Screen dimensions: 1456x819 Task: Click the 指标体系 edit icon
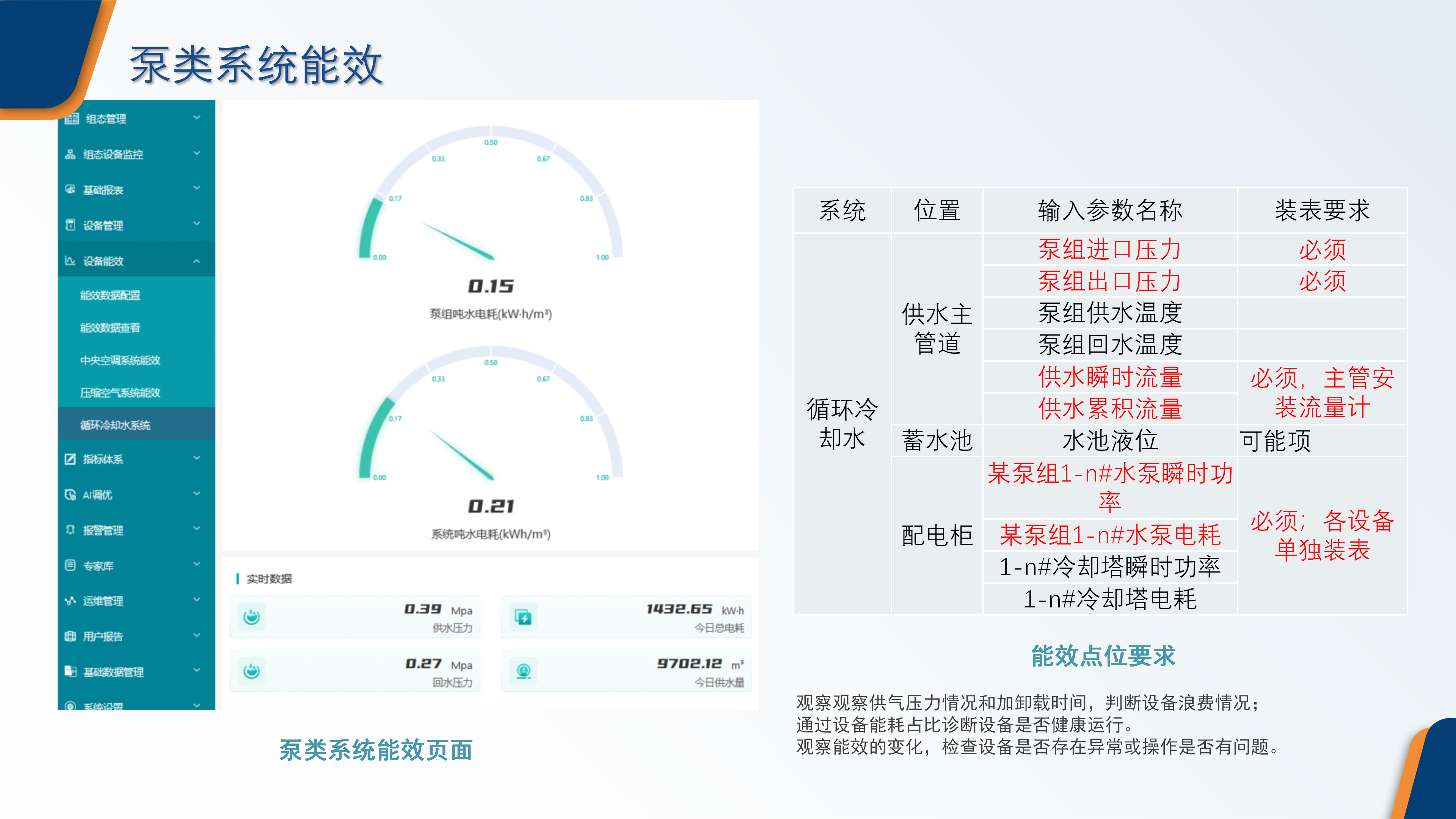pos(70,459)
